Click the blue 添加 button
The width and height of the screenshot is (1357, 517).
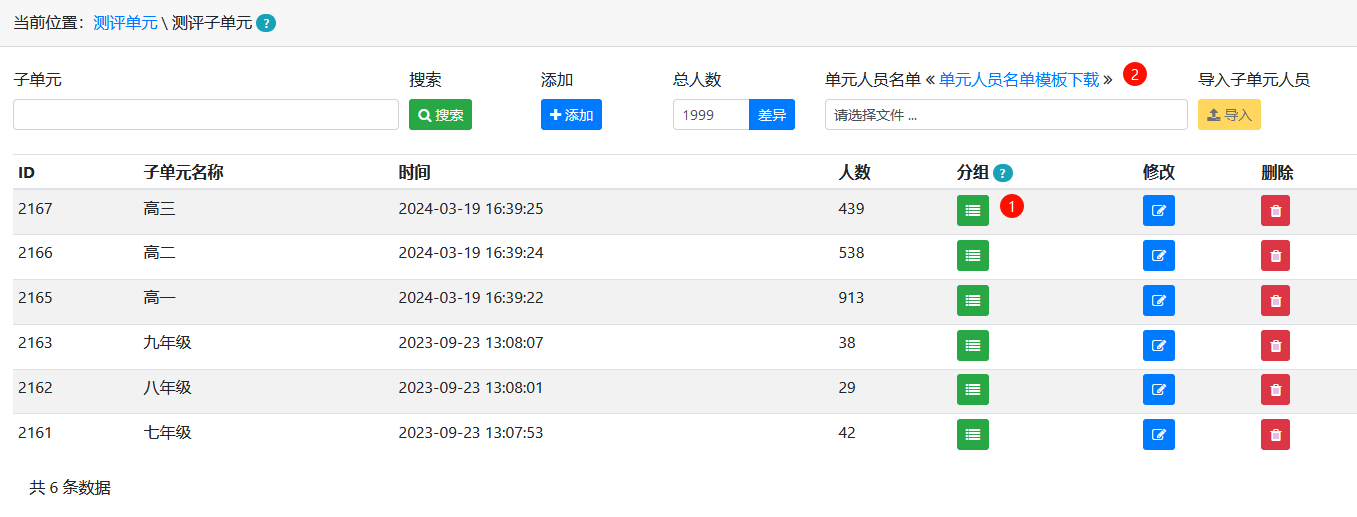coord(571,115)
